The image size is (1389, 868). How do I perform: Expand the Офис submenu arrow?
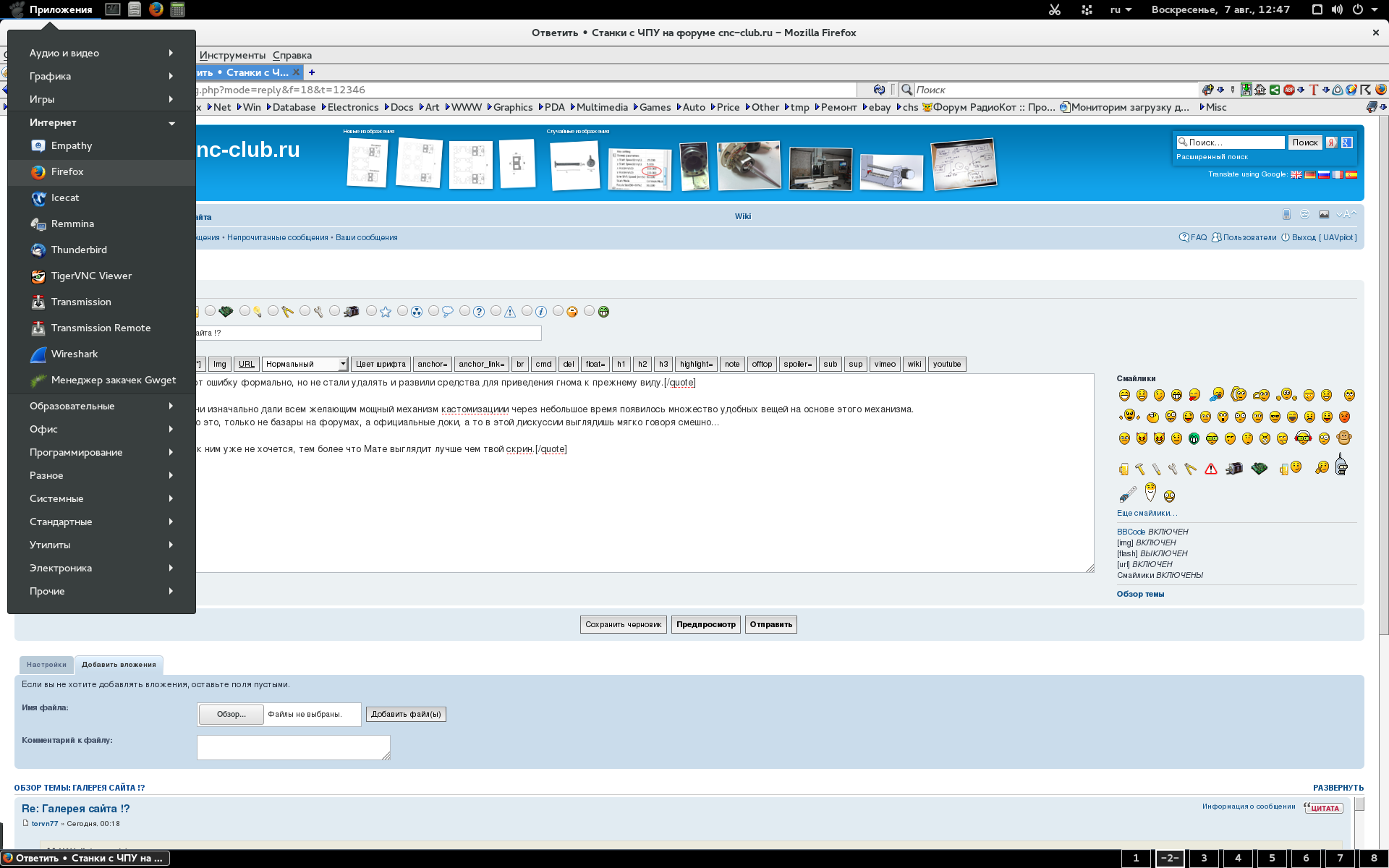click(171, 429)
